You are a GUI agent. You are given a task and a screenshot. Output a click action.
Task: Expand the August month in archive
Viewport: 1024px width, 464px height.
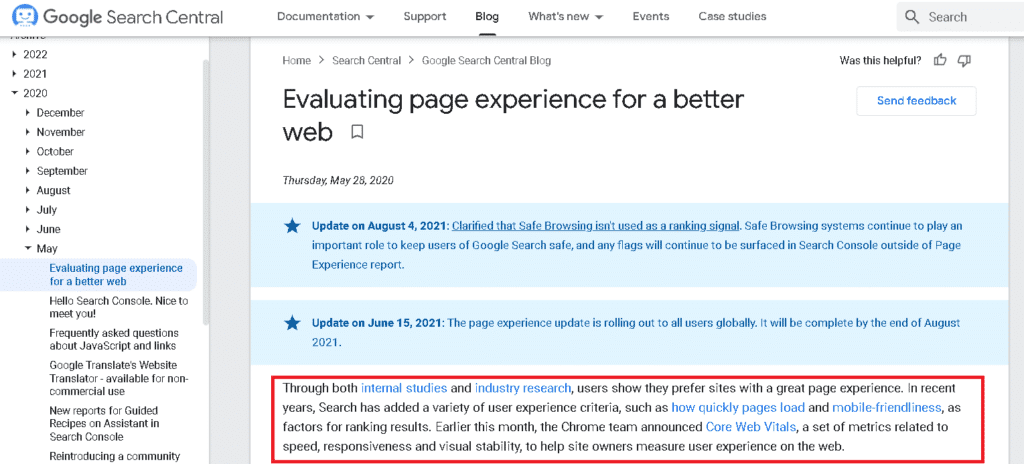pos(28,191)
